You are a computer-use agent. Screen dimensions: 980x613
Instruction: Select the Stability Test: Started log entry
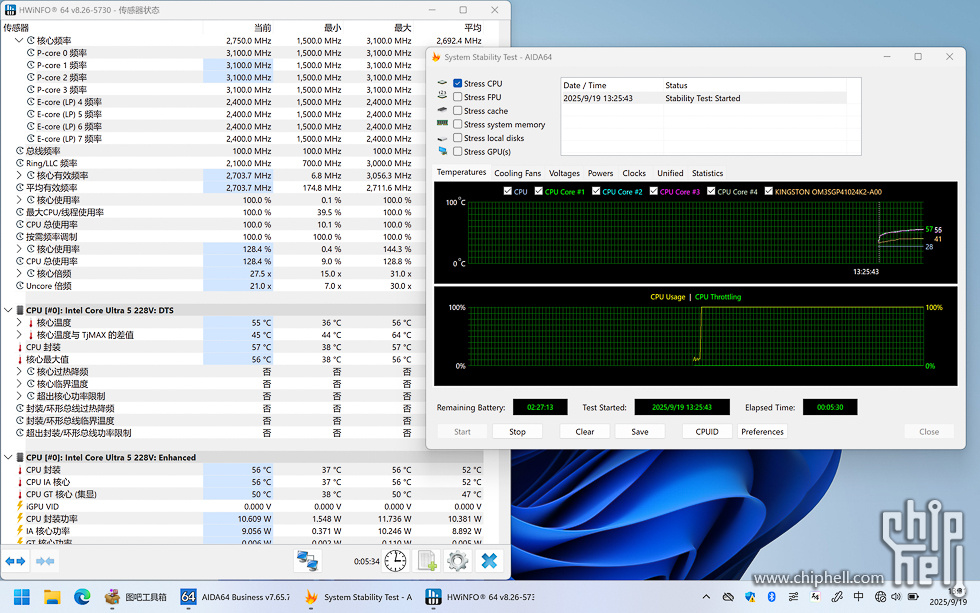704,98
